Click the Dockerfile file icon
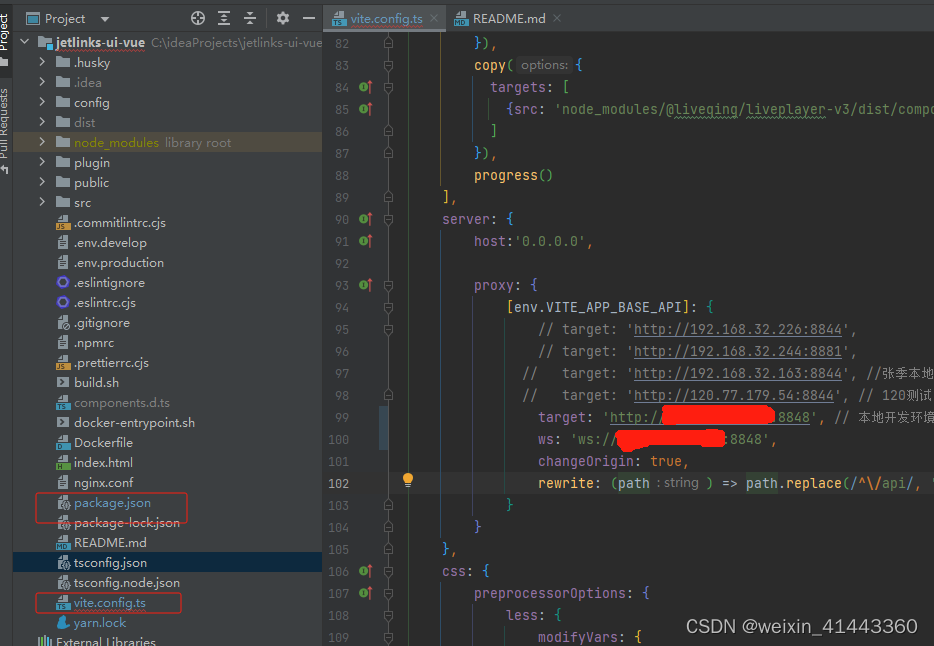Viewport: 934px width, 646px height. [64, 442]
